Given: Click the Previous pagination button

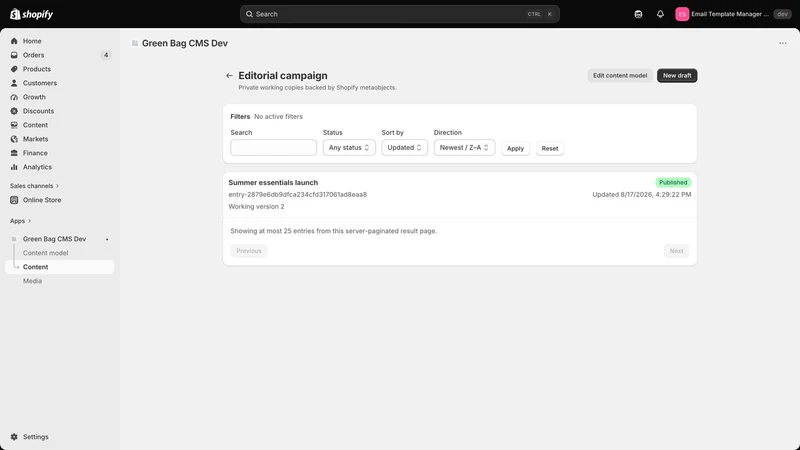Looking at the screenshot, I should click(x=249, y=251).
